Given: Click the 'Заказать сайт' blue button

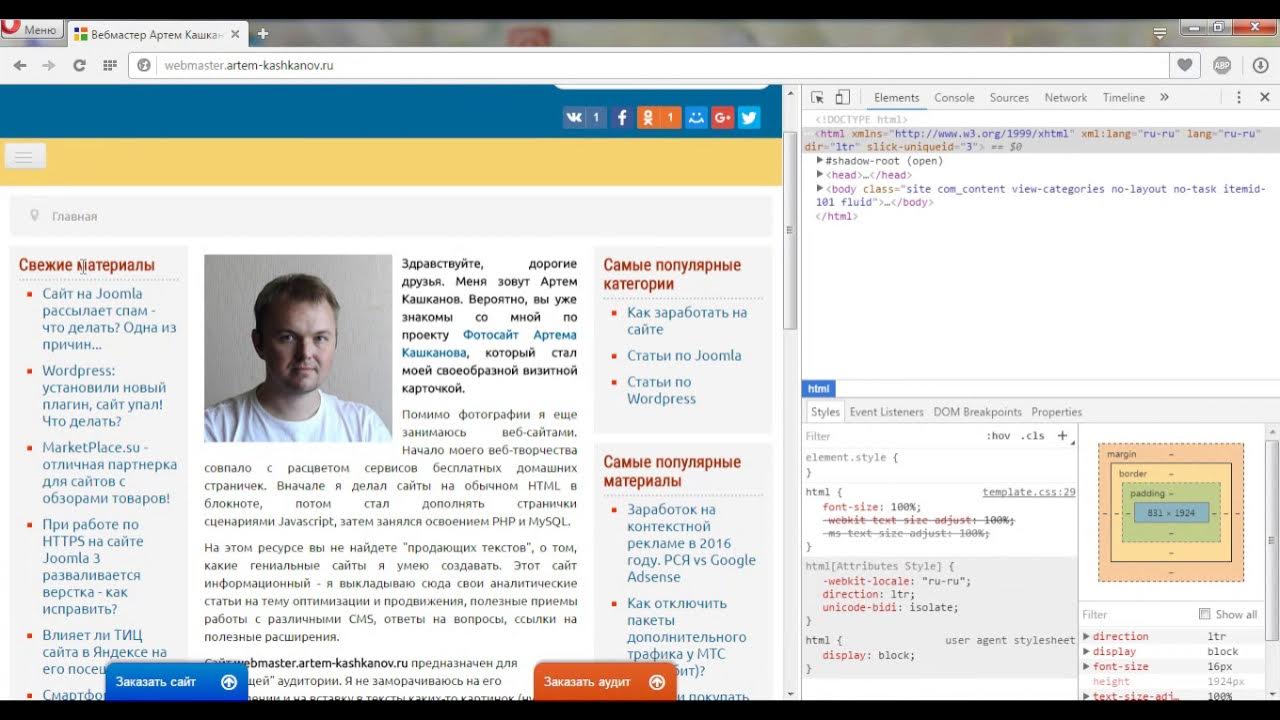Looking at the screenshot, I should pos(176,682).
